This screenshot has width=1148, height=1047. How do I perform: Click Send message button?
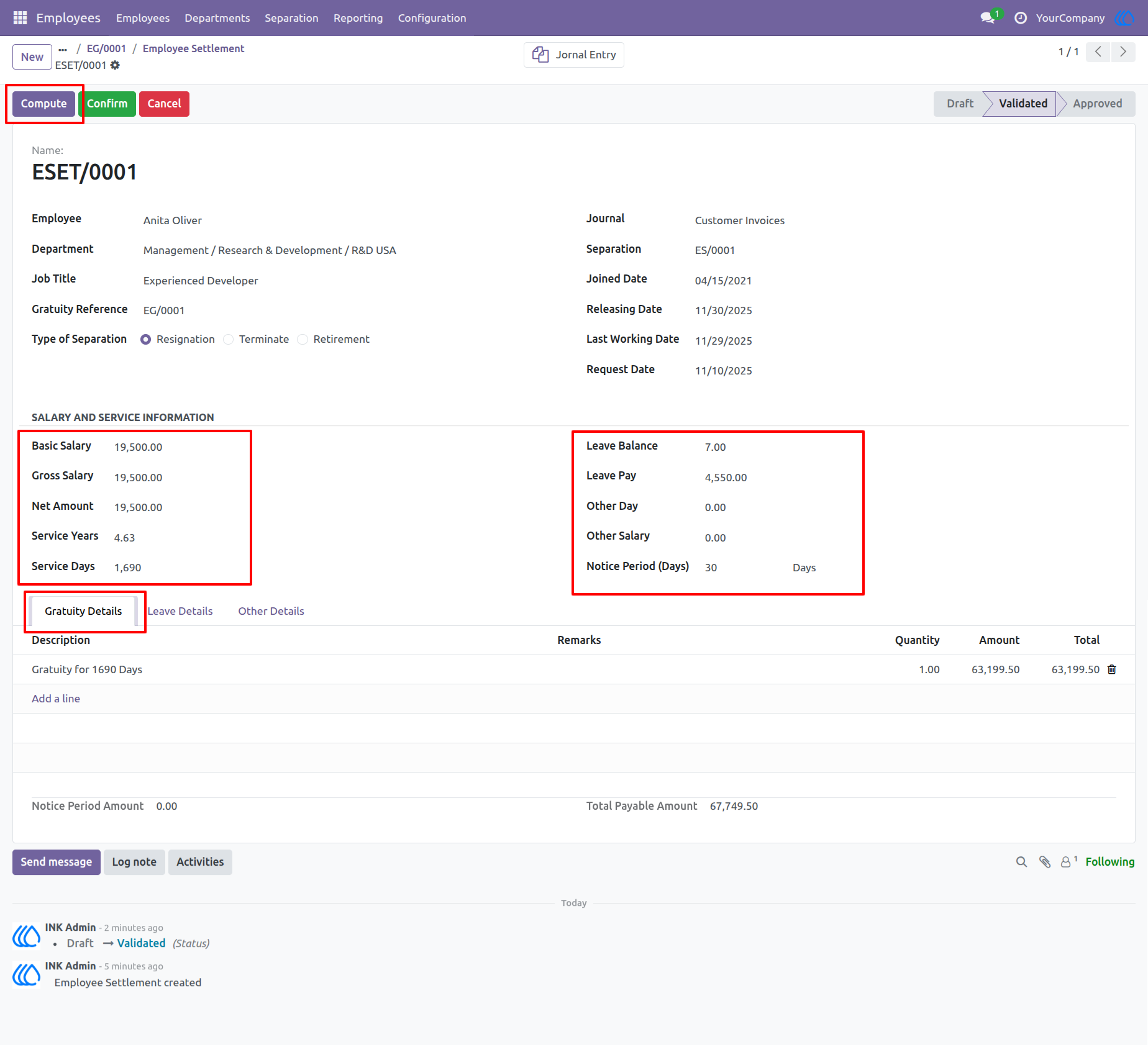[x=57, y=863]
